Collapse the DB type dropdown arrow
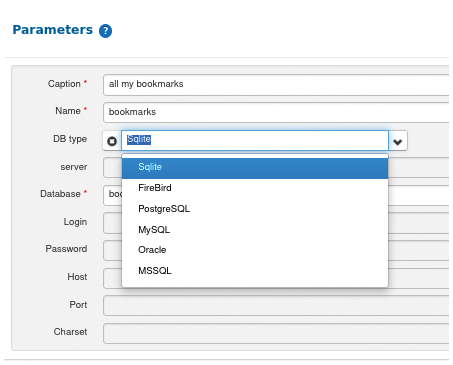 coord(398,141)
